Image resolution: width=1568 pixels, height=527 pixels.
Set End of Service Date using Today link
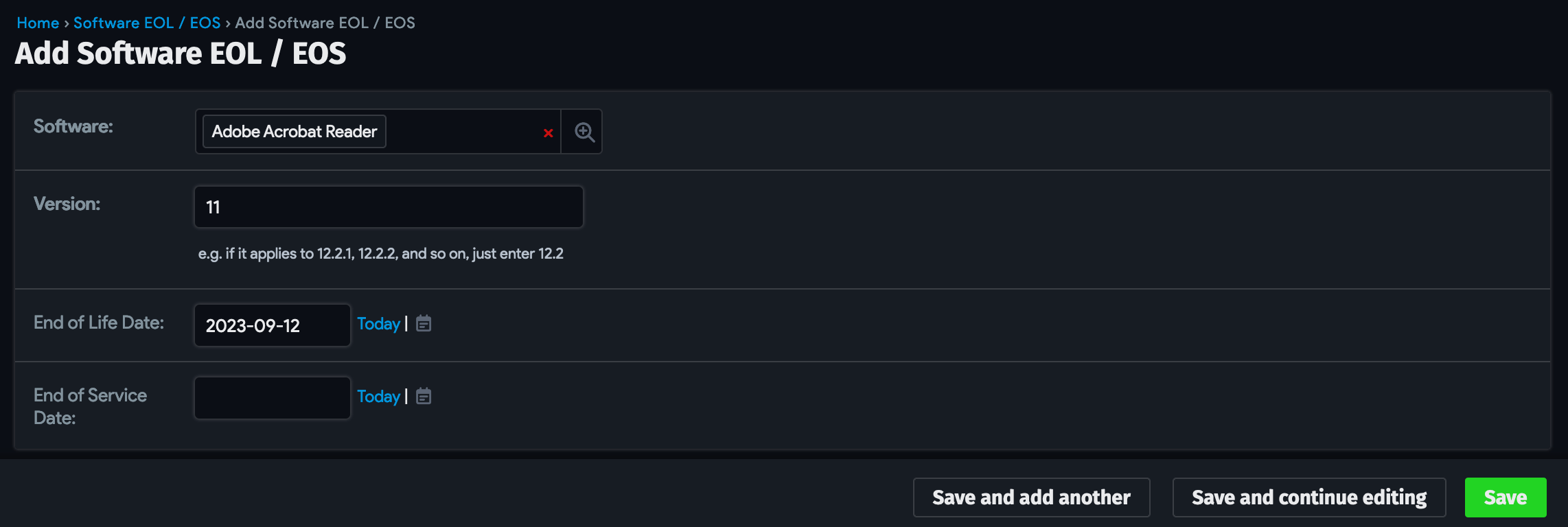(378, 396)
